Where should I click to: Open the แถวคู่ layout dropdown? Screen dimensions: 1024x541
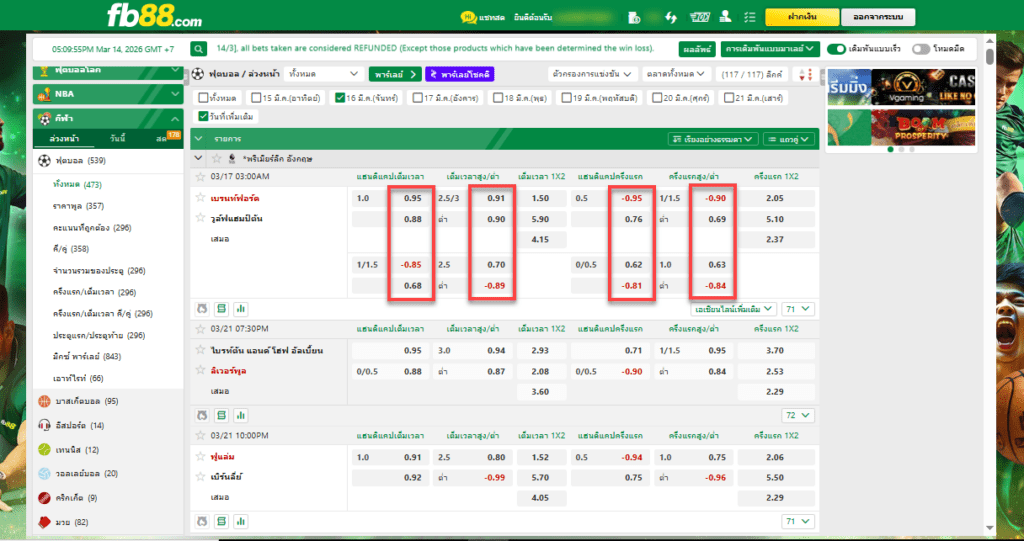click(x=789, y=139)
